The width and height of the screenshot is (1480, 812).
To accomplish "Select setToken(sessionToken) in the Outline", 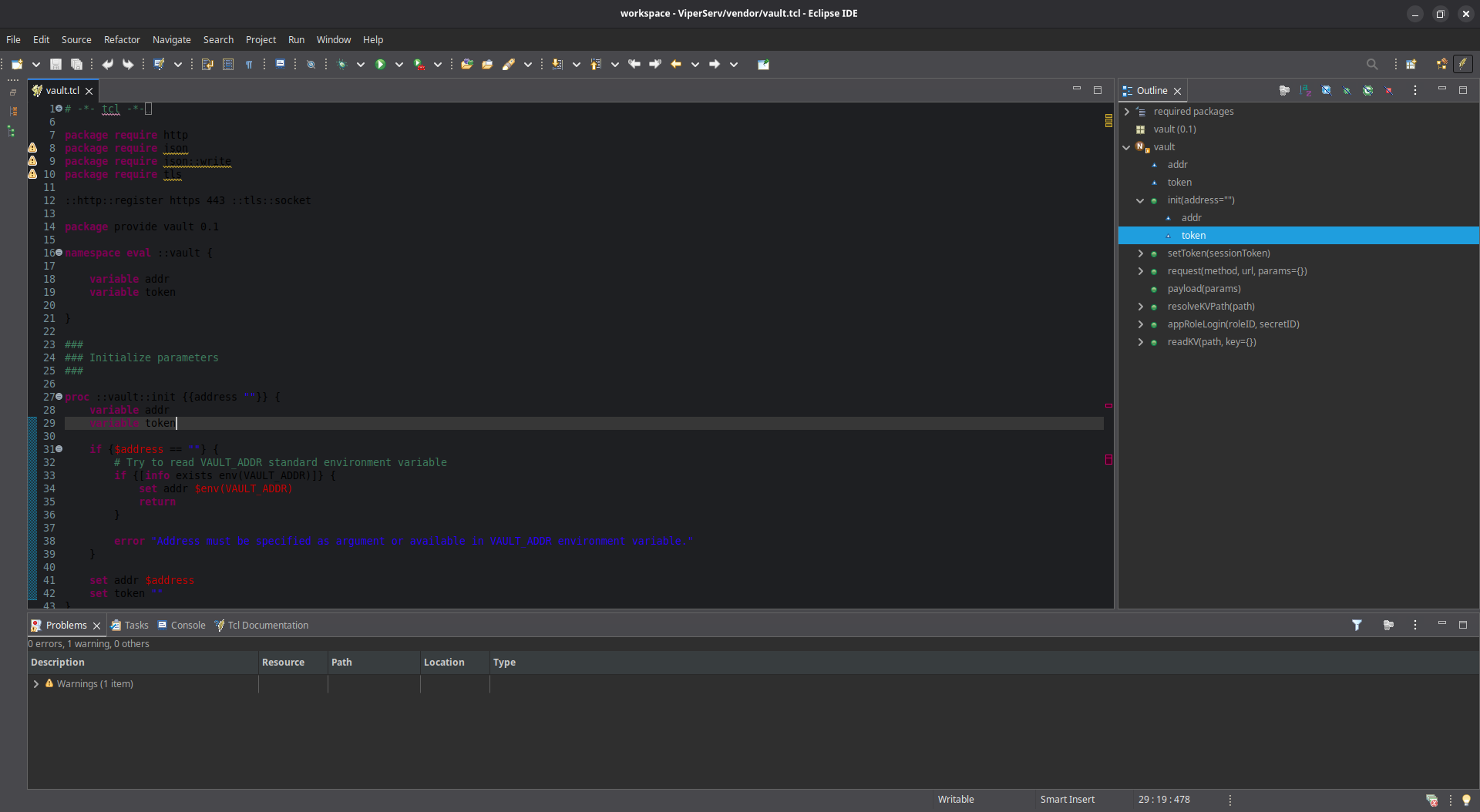I will pyautogui.click(x=1218, y=253).
